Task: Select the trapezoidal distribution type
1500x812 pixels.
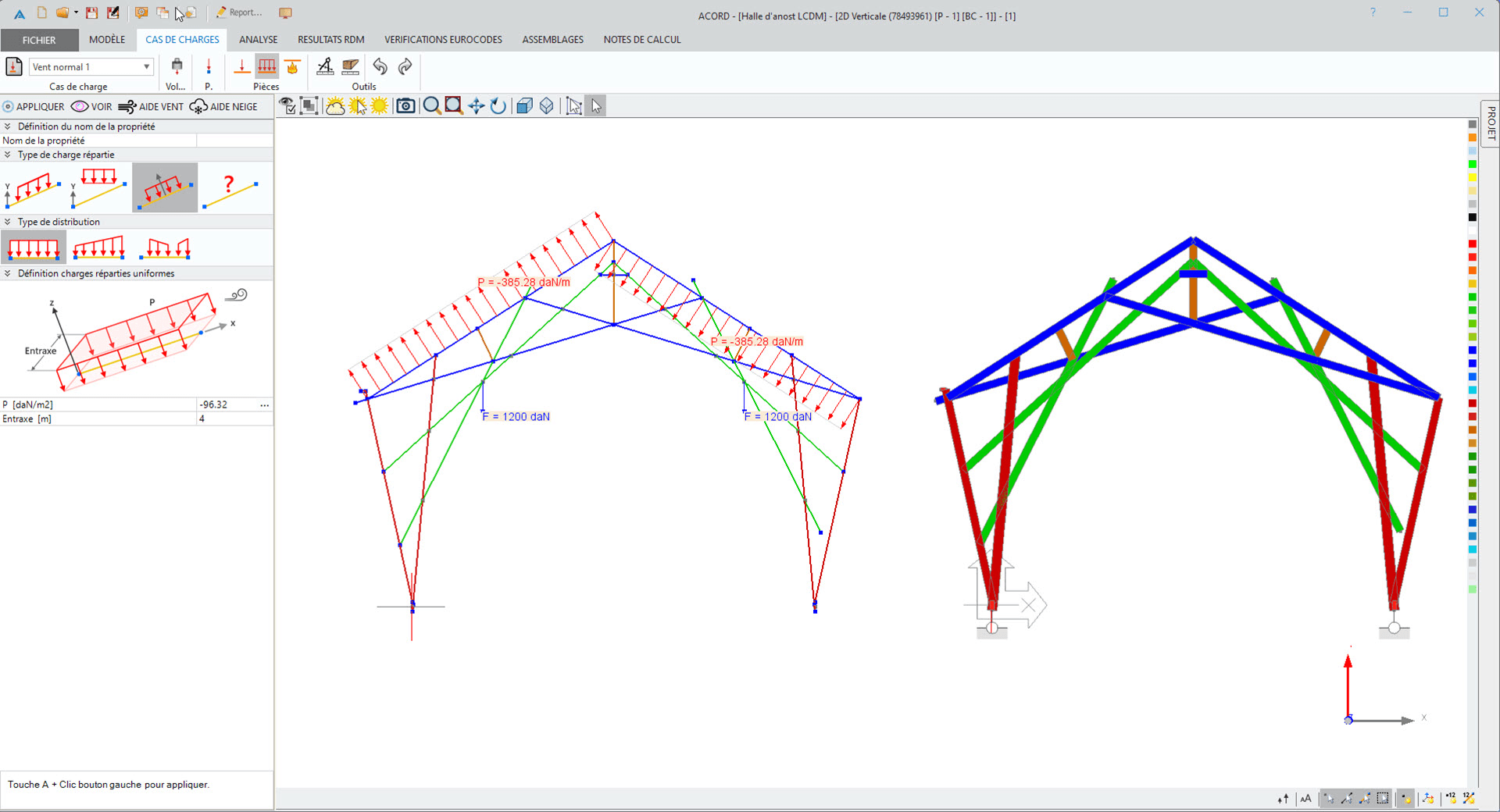Action: (98, 248)
